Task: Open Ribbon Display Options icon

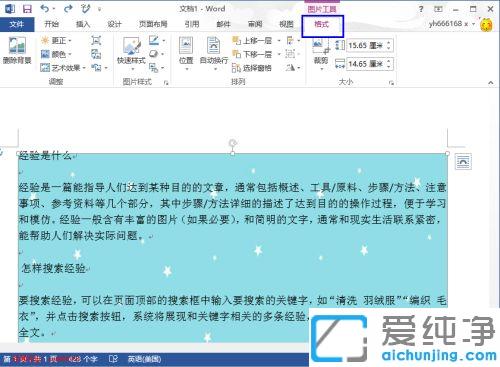Action: point(438,9)
